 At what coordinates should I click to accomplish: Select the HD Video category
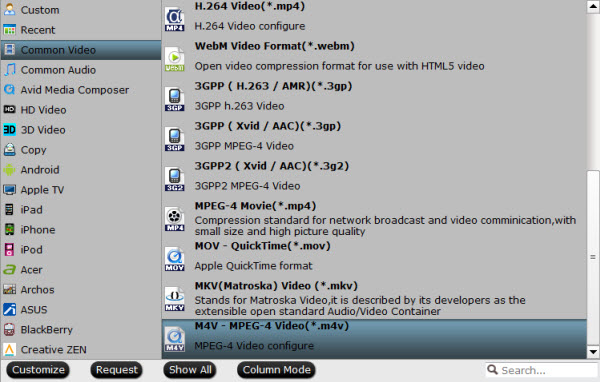(81, 109)
